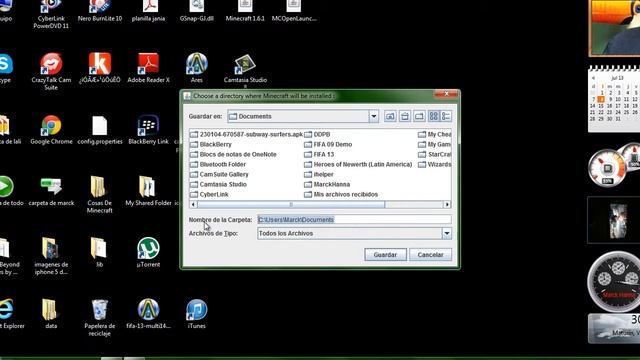The image size is (640, 360).
Task: Select Blocs de notas de OneNote folder
Action: (233, 154)
